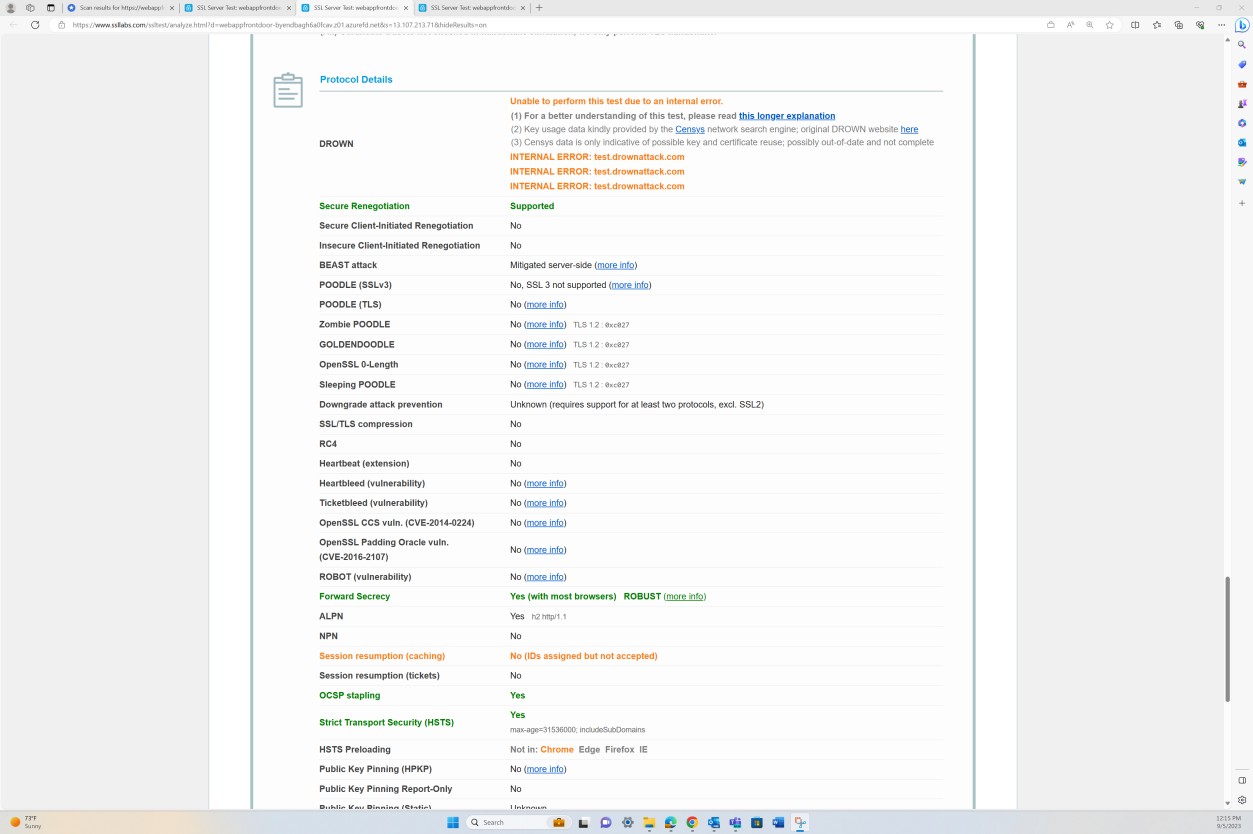Open Google Chrome from the taskbar
Viewport: 1253px width, 834px height.
693,822
